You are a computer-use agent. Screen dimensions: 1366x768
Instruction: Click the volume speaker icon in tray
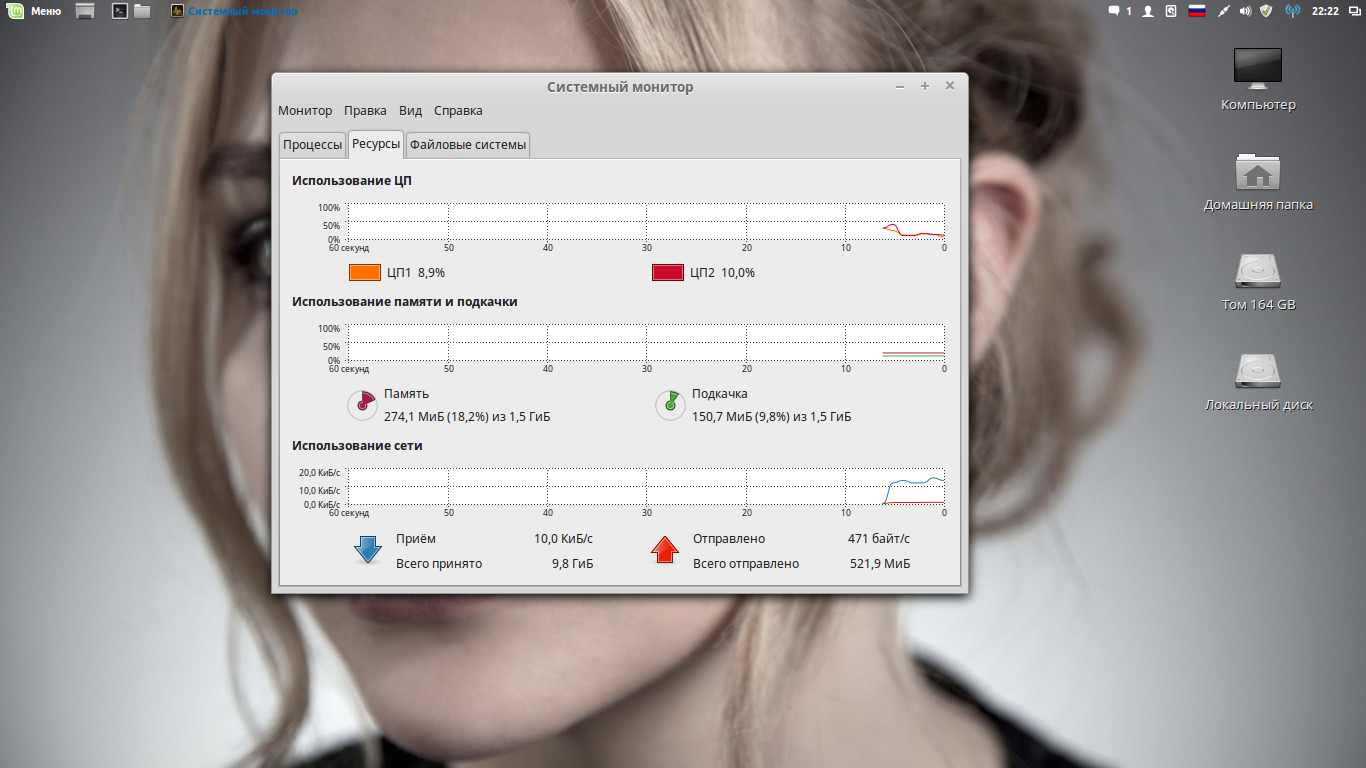(x=1245, y=11)
